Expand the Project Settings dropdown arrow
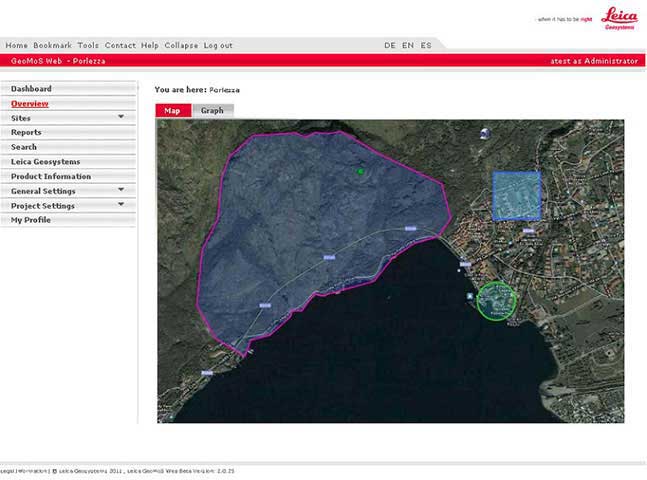The image size is (647, 480). [121, 204]
